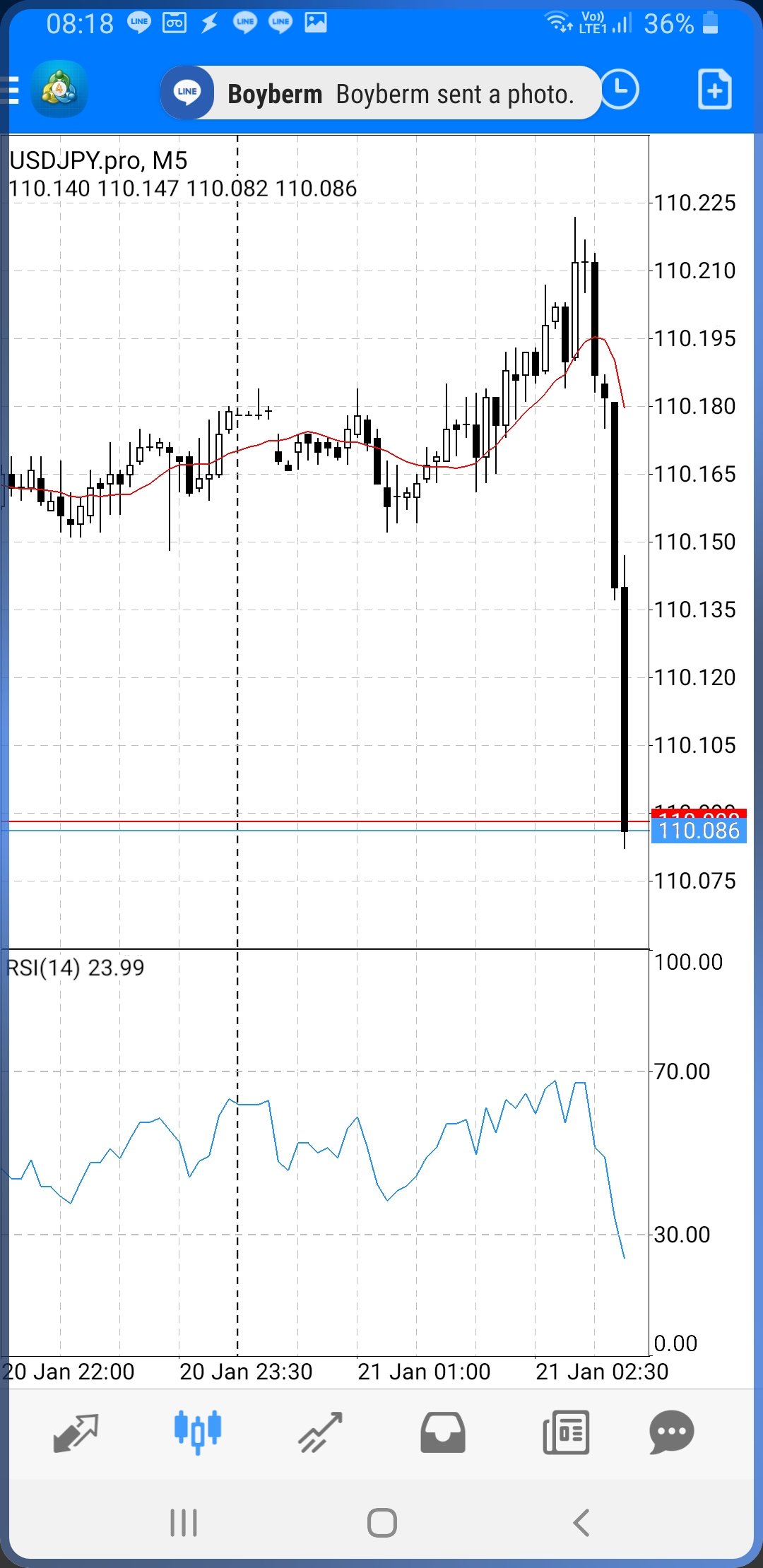Tap the blue 110.086 current price tag
This screenshot has width=763, height=1568.
coord(699,831)
